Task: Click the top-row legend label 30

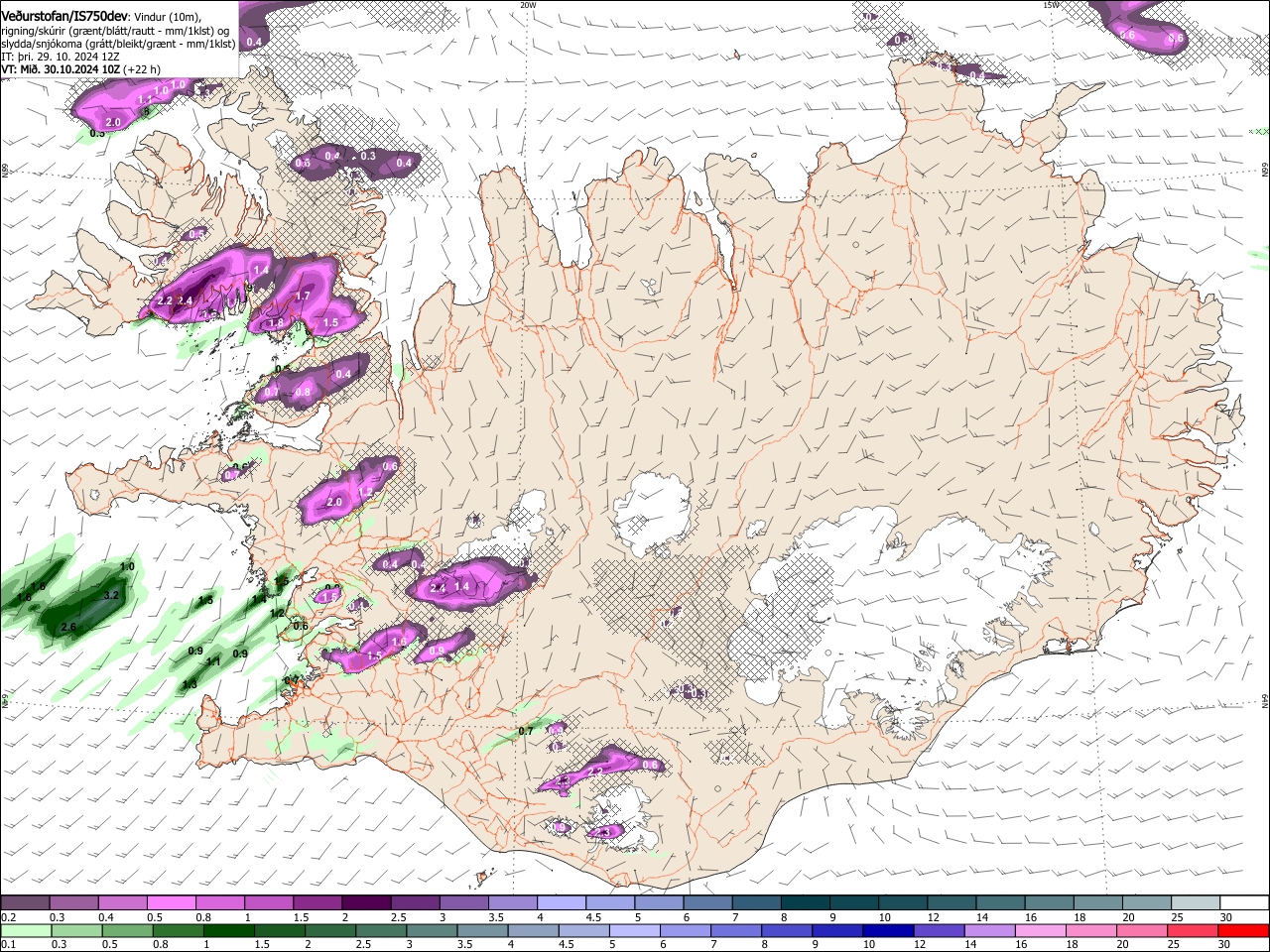Action: pos(1226,917)
